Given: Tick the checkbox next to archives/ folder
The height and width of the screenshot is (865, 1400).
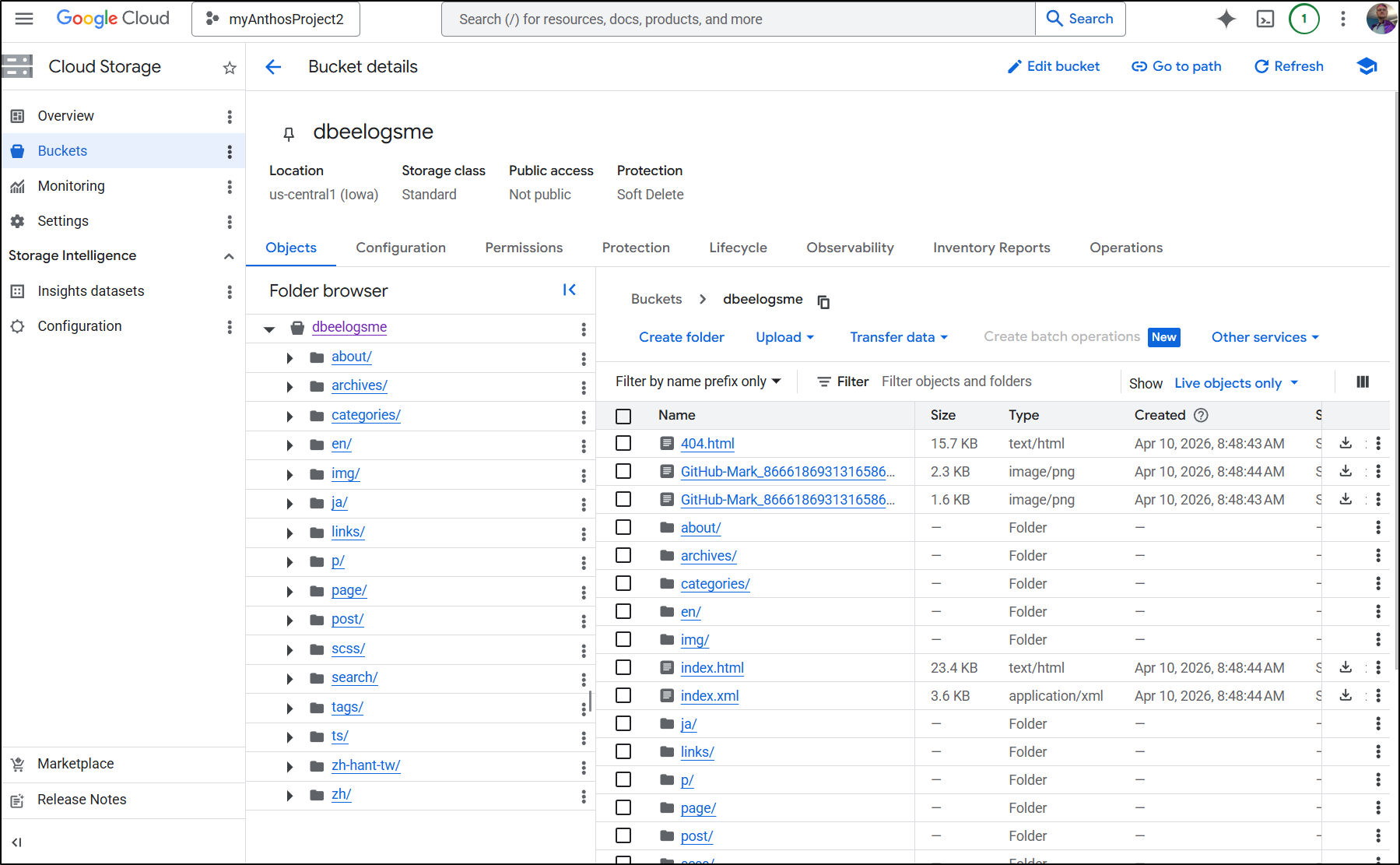Looking at the screenshot, I should [623, 555].
